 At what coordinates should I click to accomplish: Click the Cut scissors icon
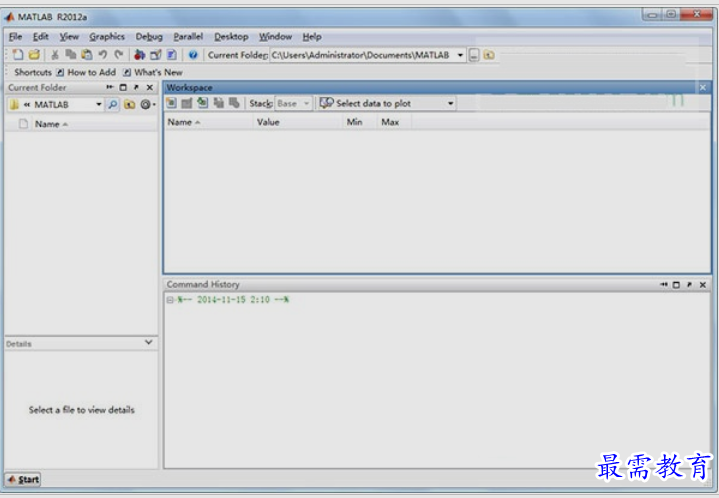(x=55, y=55)
